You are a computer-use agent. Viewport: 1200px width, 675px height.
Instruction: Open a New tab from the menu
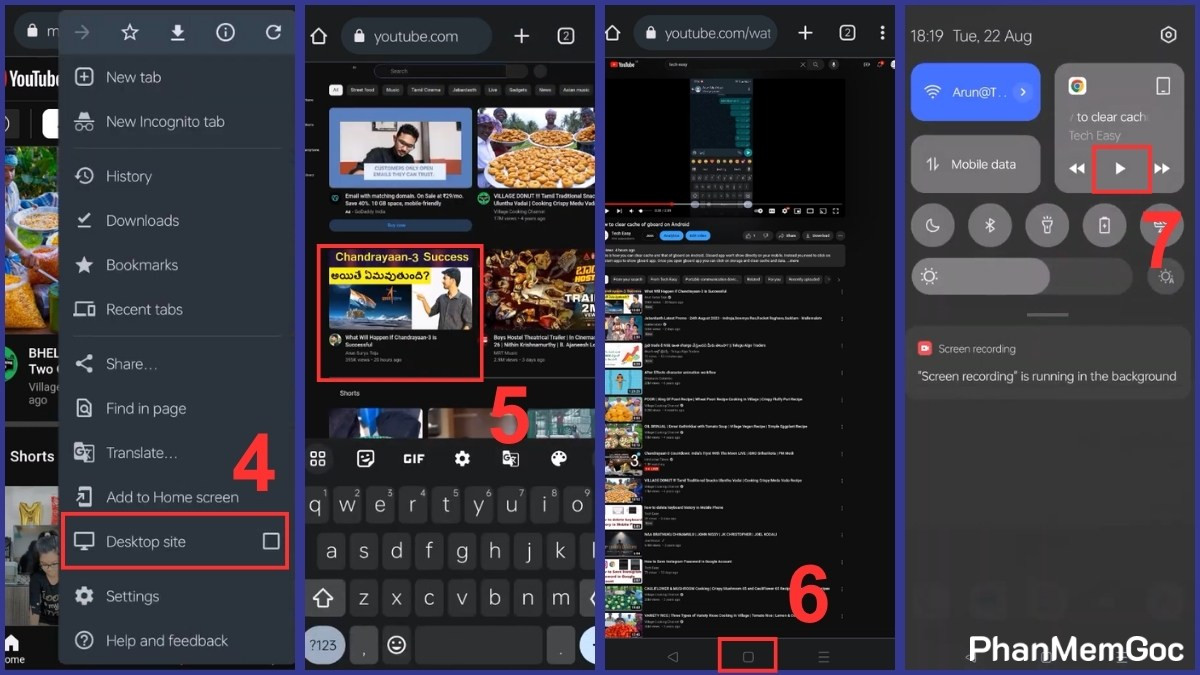tap(177, 77)
